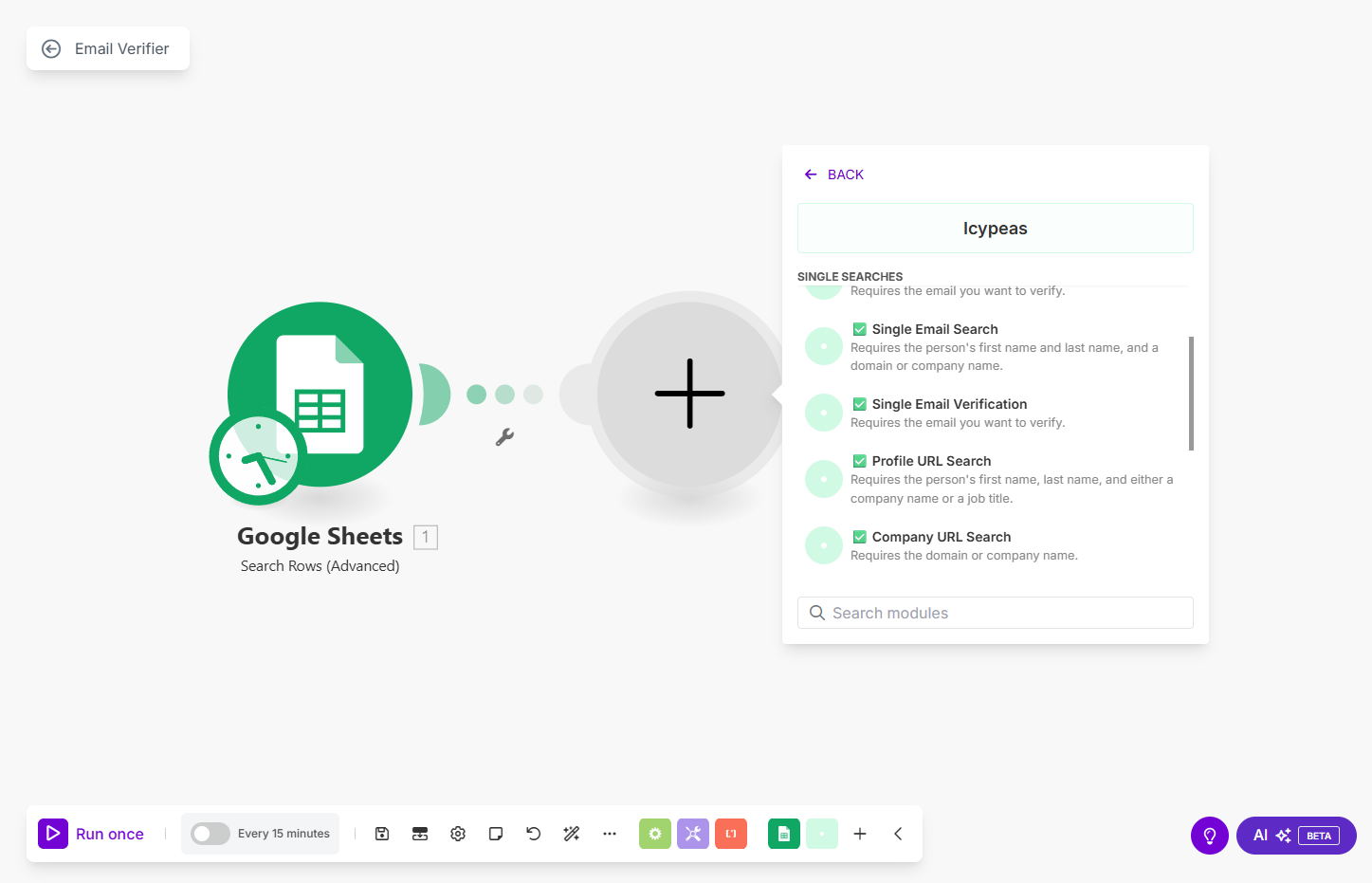This screenshot has width=1372, height=883.
Task: Open scenario inputs and outputs icon
Action: pos(420,834)
